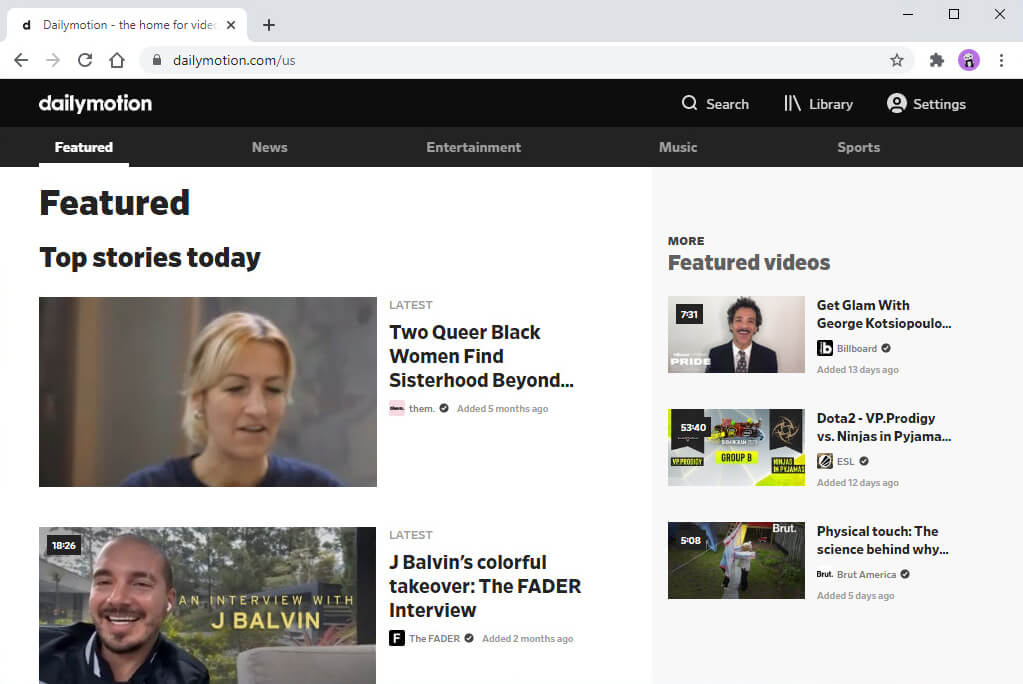The height and width of the screenshot is (684, 1023).
Task: Play the Physical touch video thumbnail
Action: (736, 561)
